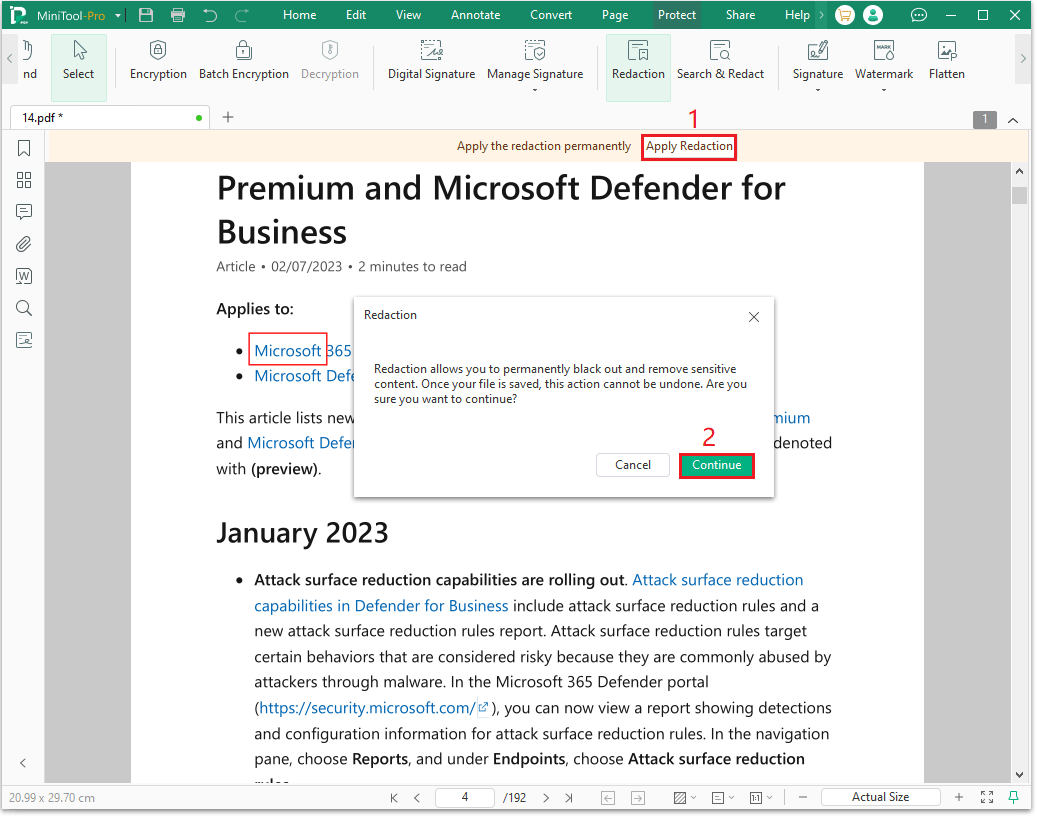The height and width of the screenshot is (817, 1037).
Task: Open the Bookmarks panel in the sidebar
Action: (x=23, y=147)
